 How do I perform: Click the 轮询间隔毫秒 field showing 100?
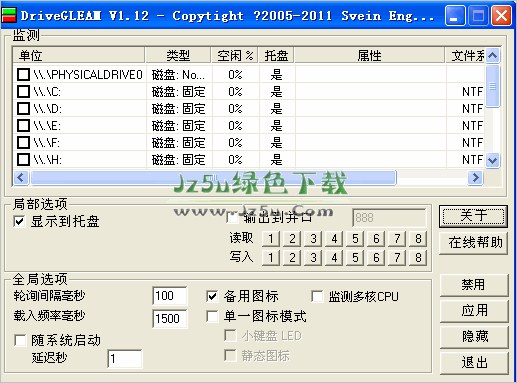[x=170, y=296]
